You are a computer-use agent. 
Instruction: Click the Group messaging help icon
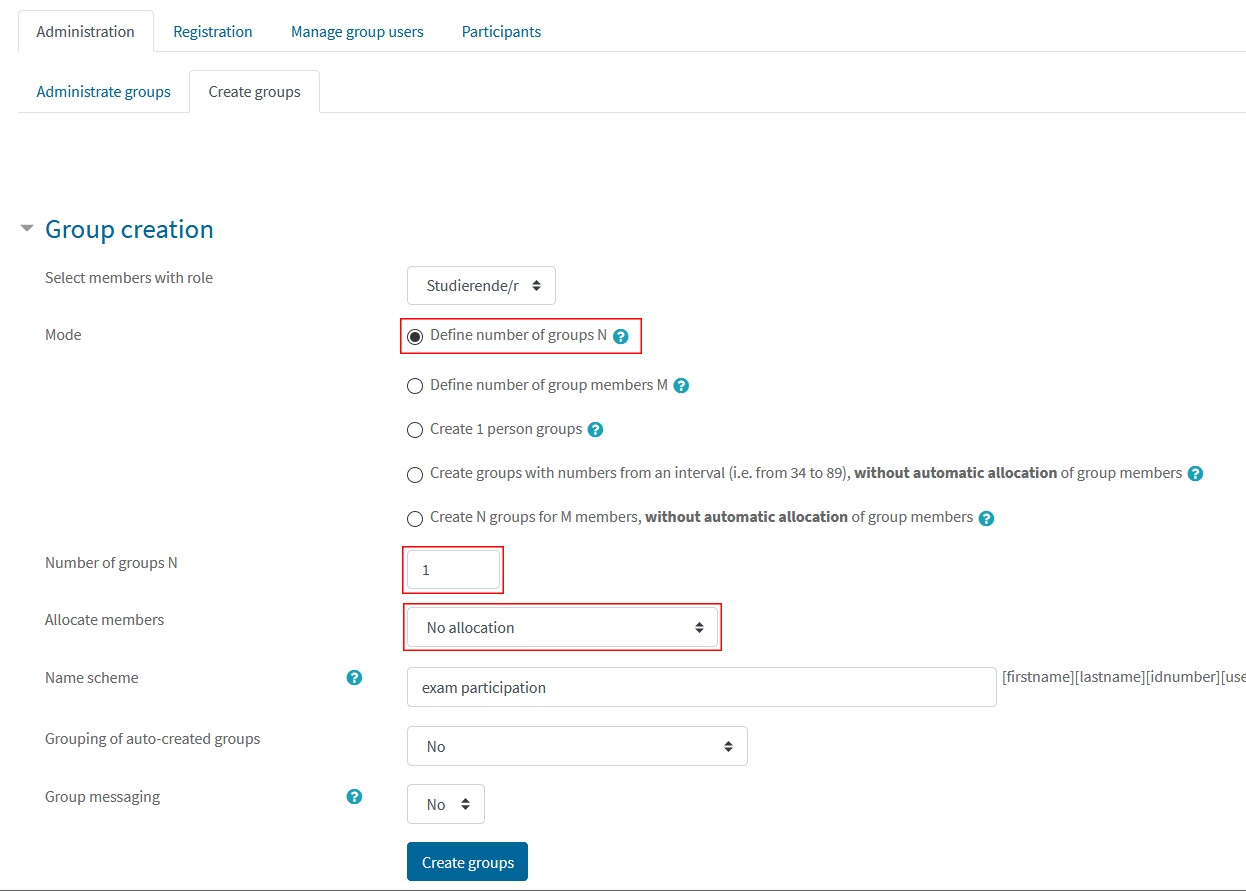pyautogui.click(x=354, y=797)
